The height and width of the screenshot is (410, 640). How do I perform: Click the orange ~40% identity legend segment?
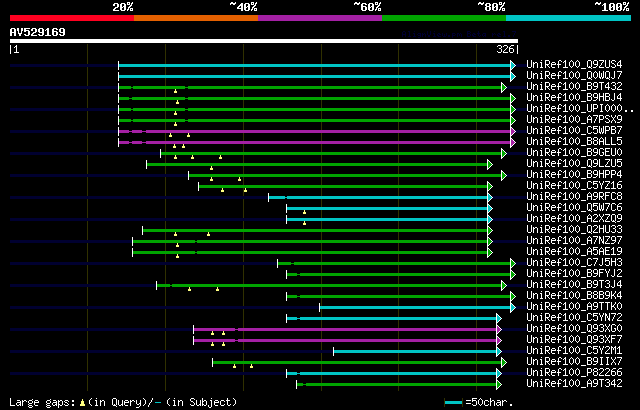[x=196, y=18]
